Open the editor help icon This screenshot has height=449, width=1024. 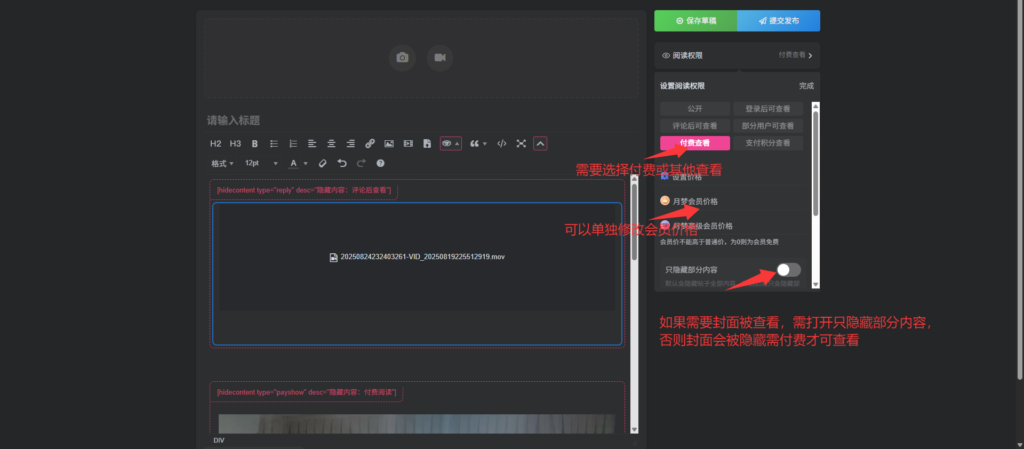click(380, 163)
